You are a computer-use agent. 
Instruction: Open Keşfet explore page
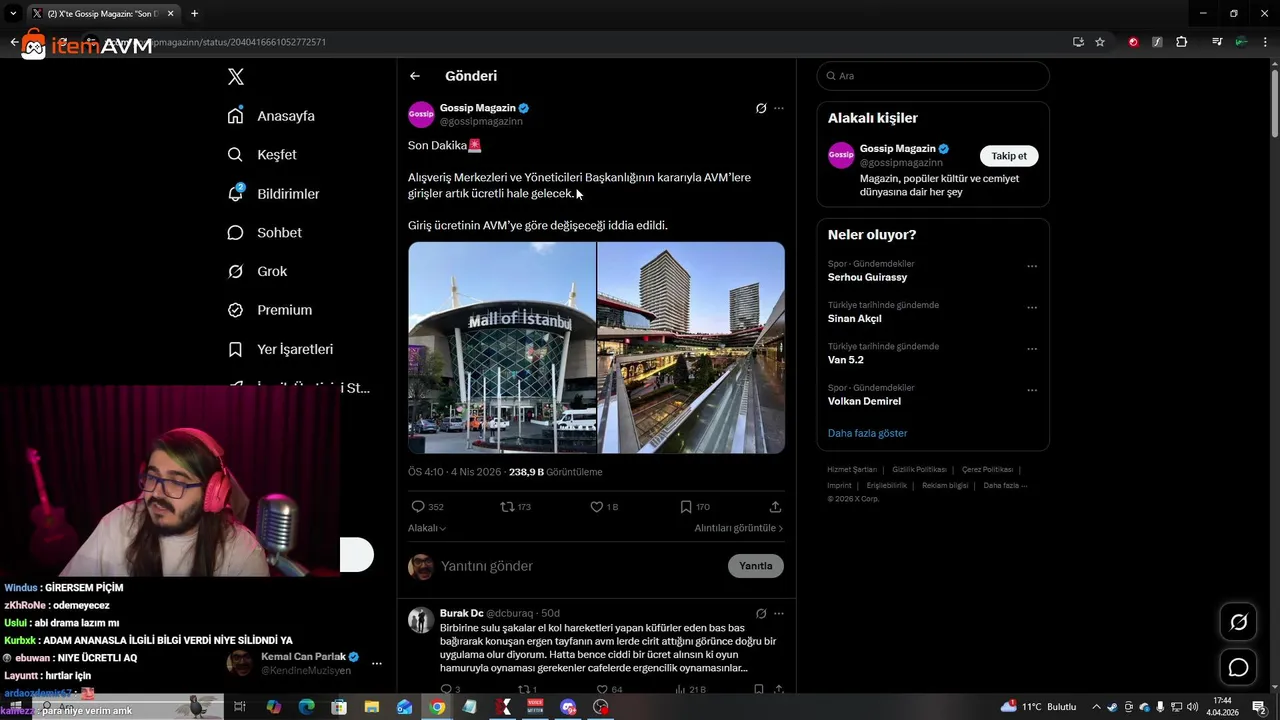pos(262,155)
